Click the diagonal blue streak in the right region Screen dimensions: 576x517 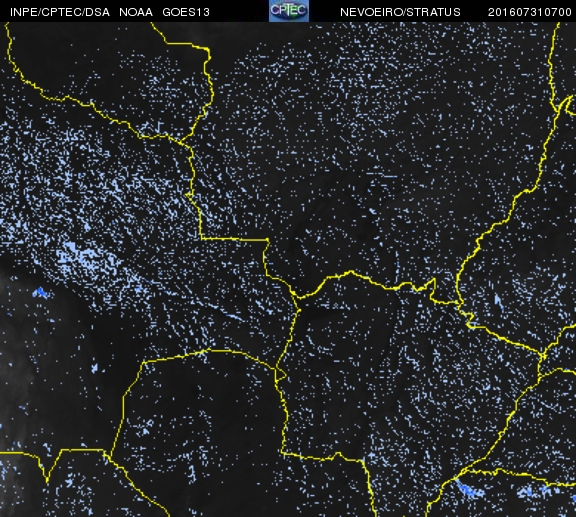[x=498, y=302]
